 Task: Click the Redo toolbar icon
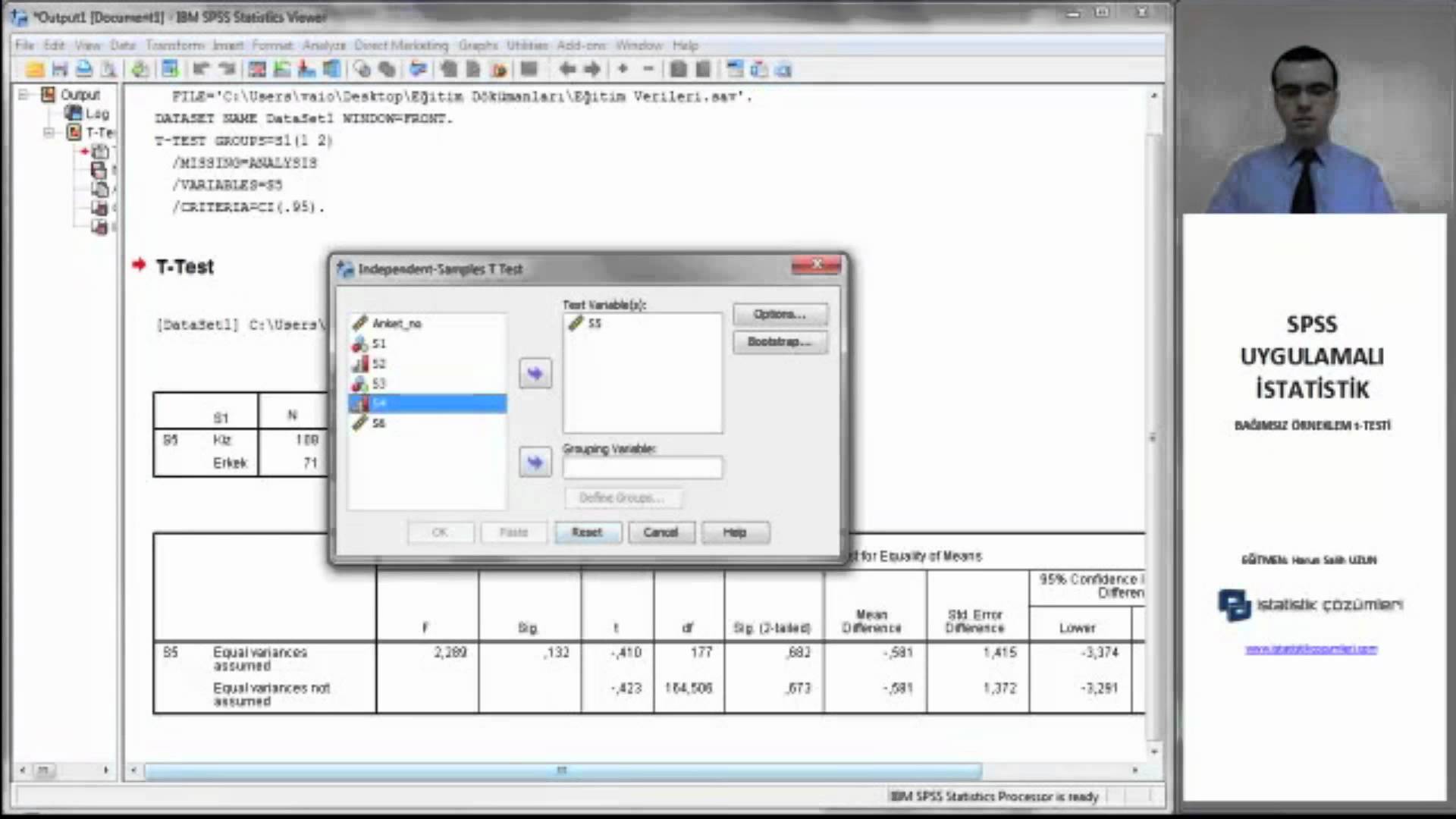[226, 70]
